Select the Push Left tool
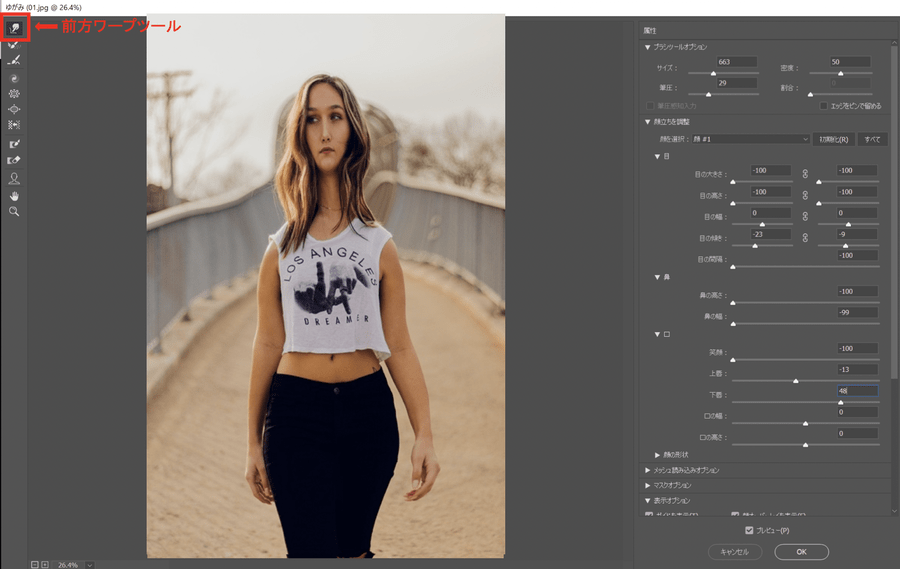The width and height of the screenshot is (900, 569). tap(14, 125)
